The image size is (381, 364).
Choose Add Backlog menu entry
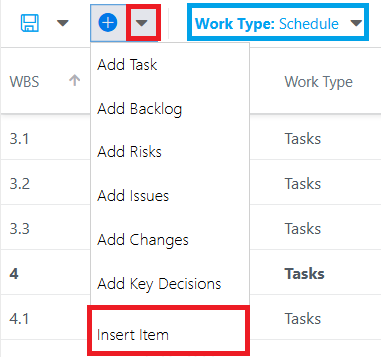[140, 109]
